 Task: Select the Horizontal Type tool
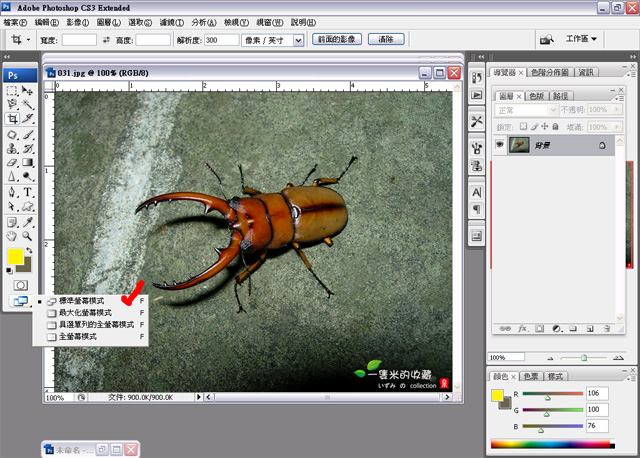point(28,191)
